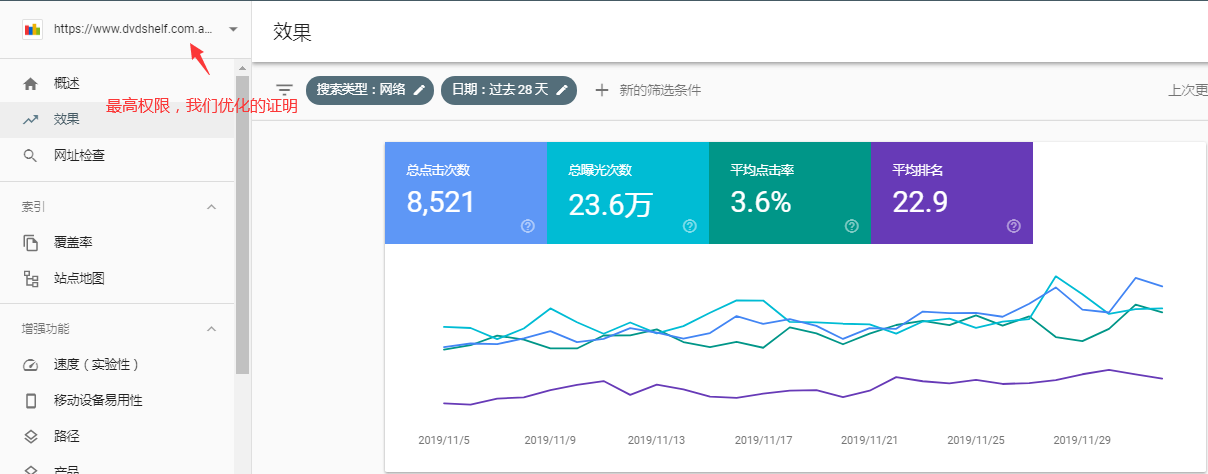Click the 效果 page title
1208x474 pixels.
(x=293, y=32)
